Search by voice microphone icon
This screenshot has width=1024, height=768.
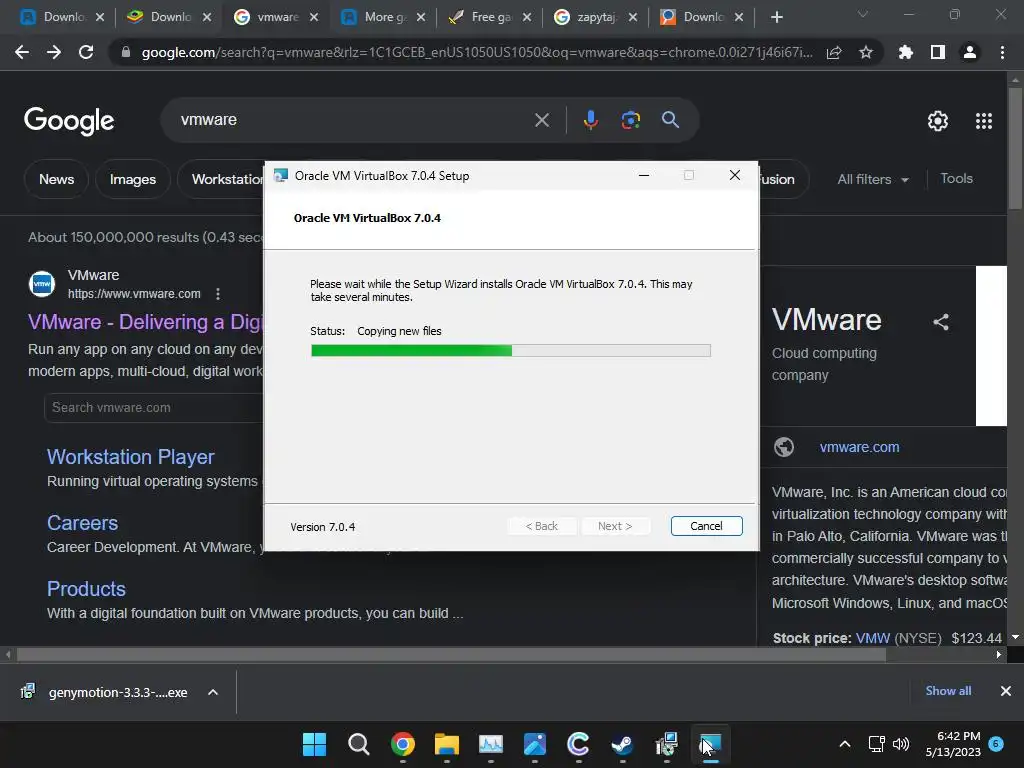click(x=590, y=120)
